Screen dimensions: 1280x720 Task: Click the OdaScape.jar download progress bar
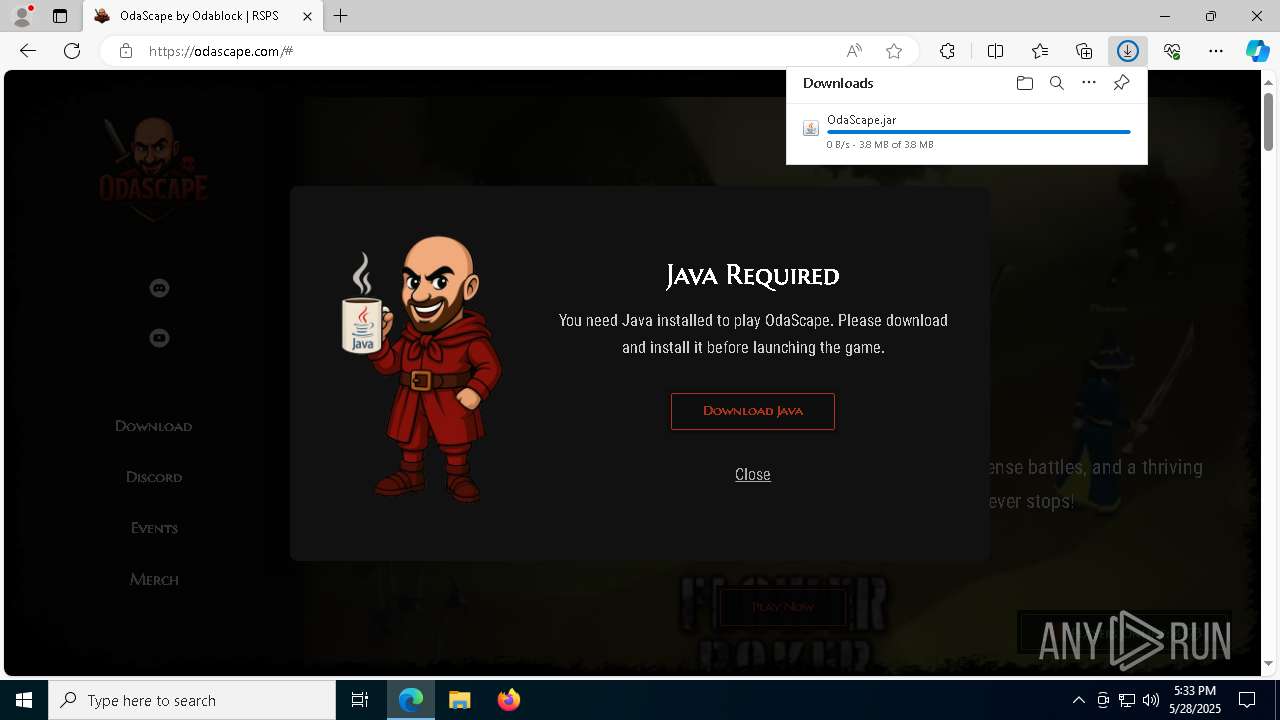[978, 132]
